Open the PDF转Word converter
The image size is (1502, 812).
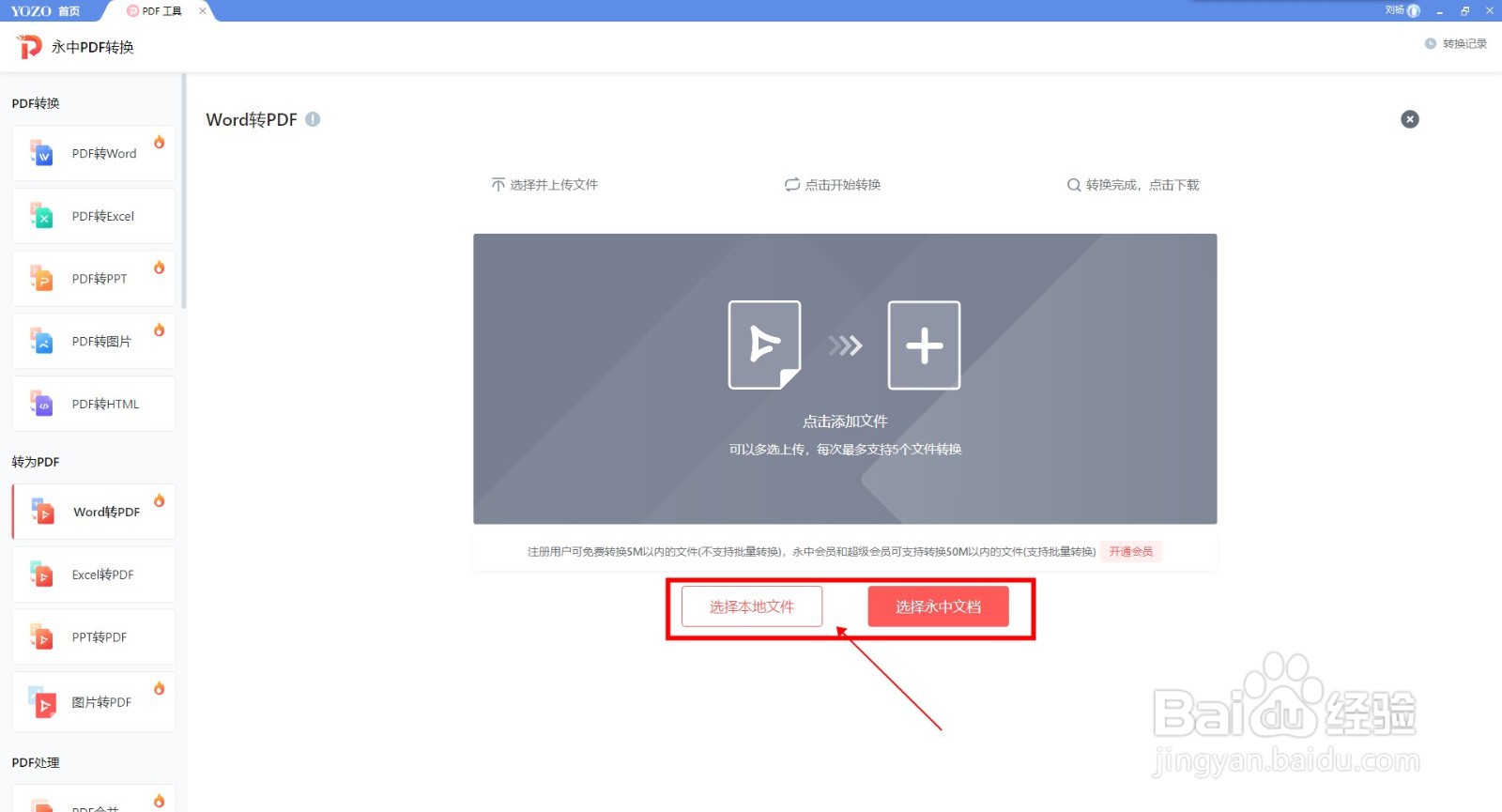[94, 153]
